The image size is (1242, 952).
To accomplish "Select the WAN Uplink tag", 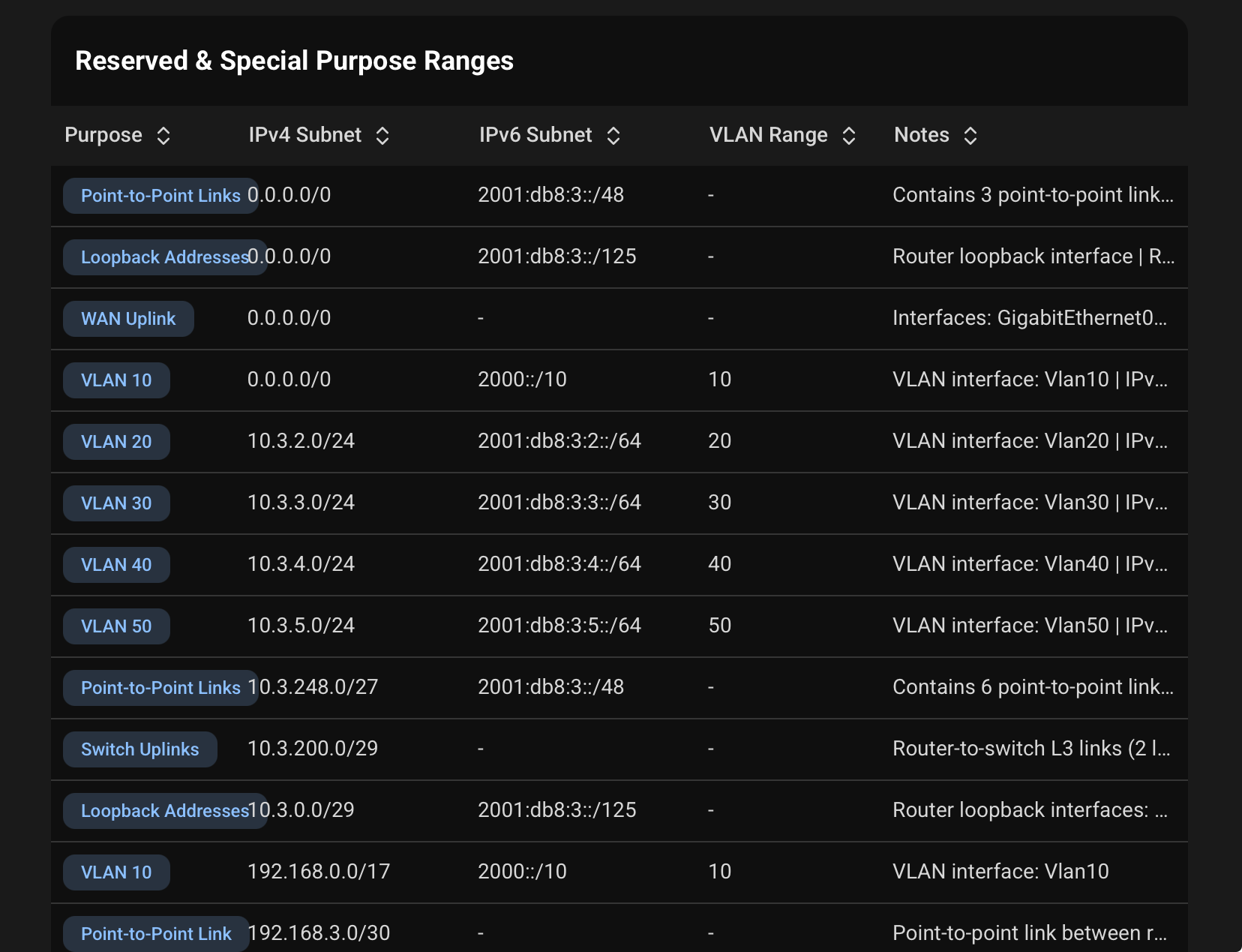I will [x=128, y=319].
